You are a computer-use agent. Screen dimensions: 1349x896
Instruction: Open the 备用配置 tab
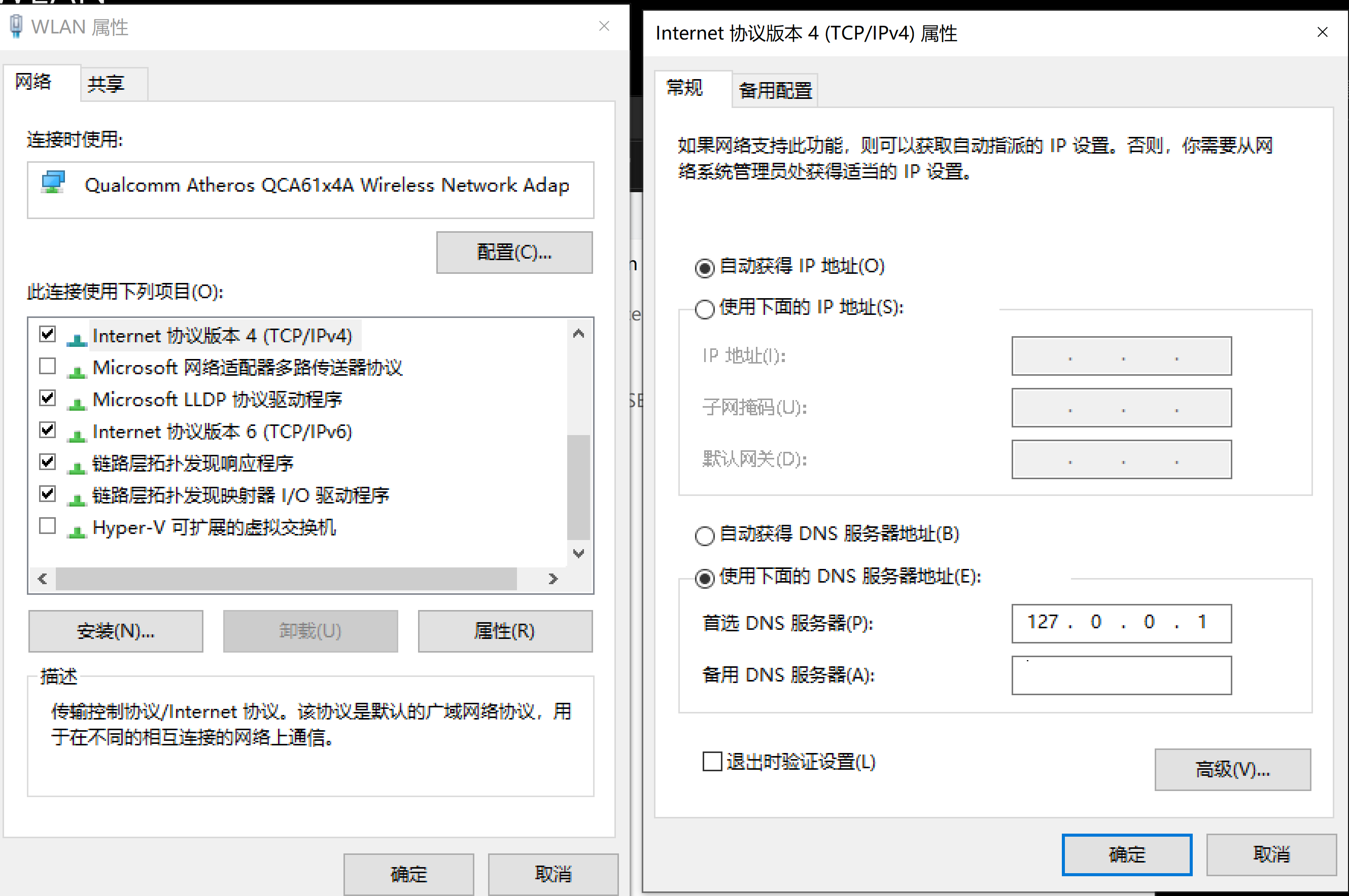pos(775,90)
